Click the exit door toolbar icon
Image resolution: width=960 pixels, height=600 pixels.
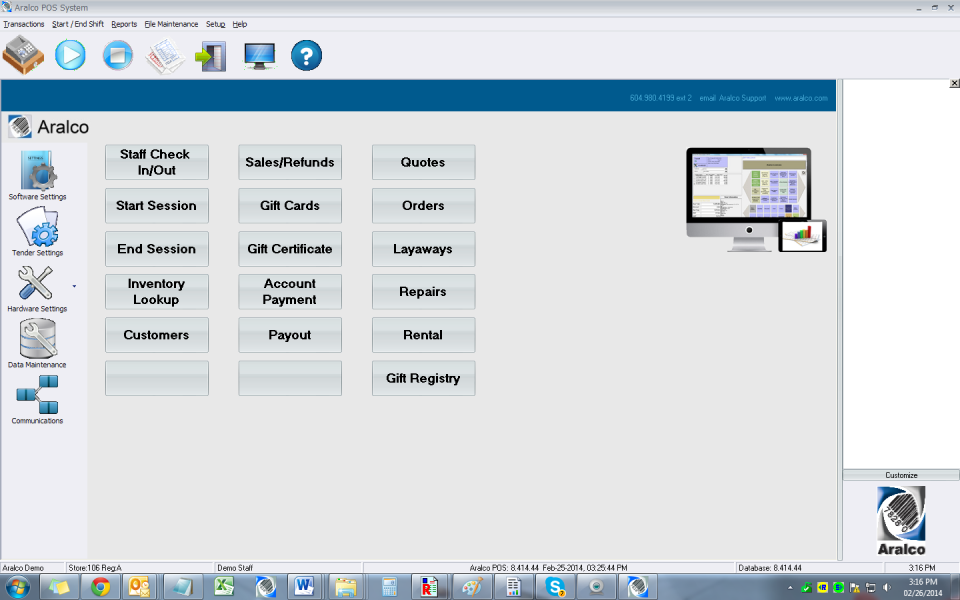[x=211, y=55]
